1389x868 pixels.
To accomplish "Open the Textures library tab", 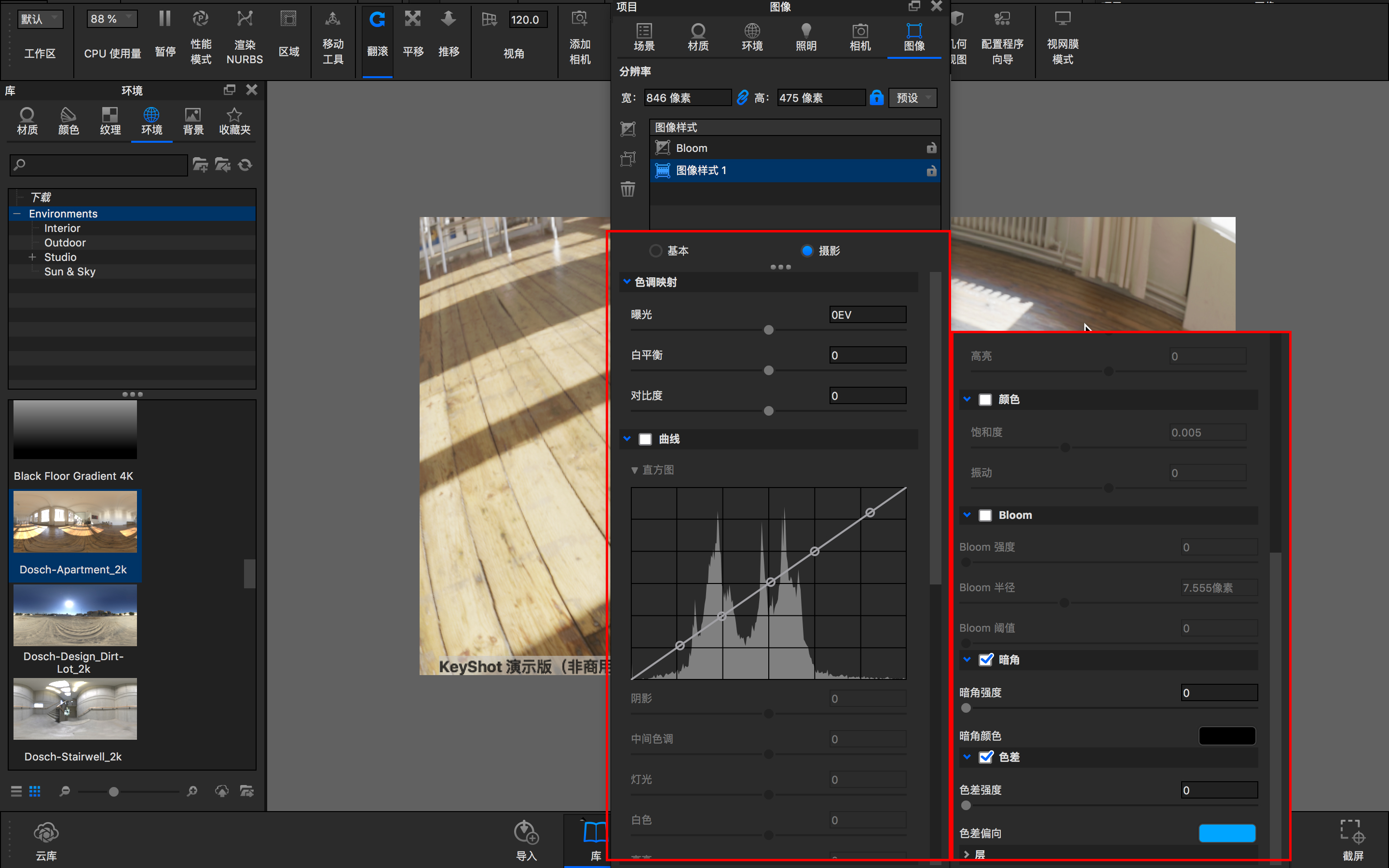I will 109,121.
